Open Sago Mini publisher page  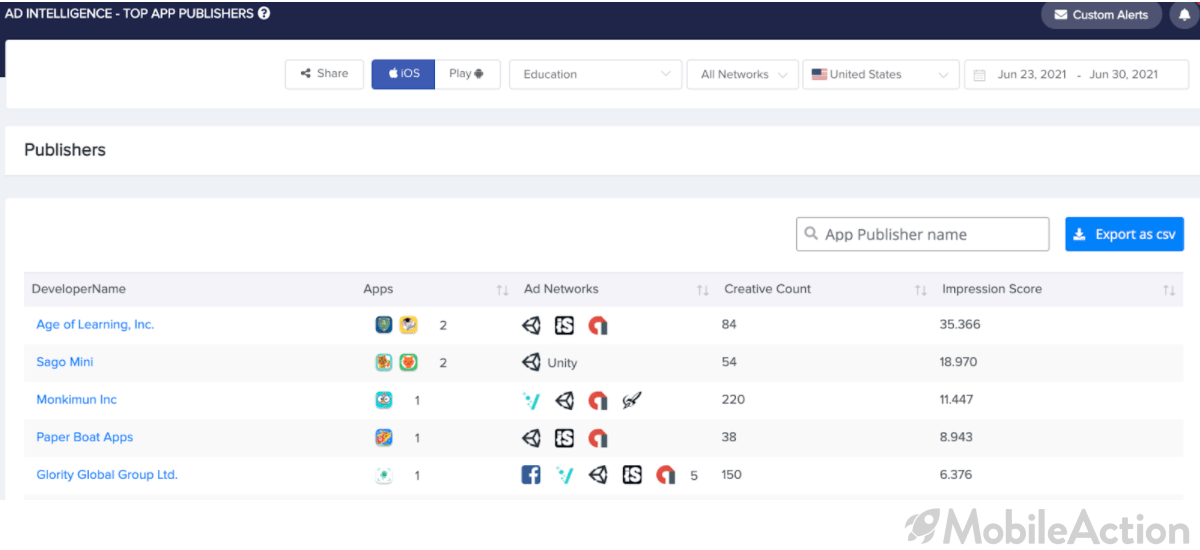(65, 362)
